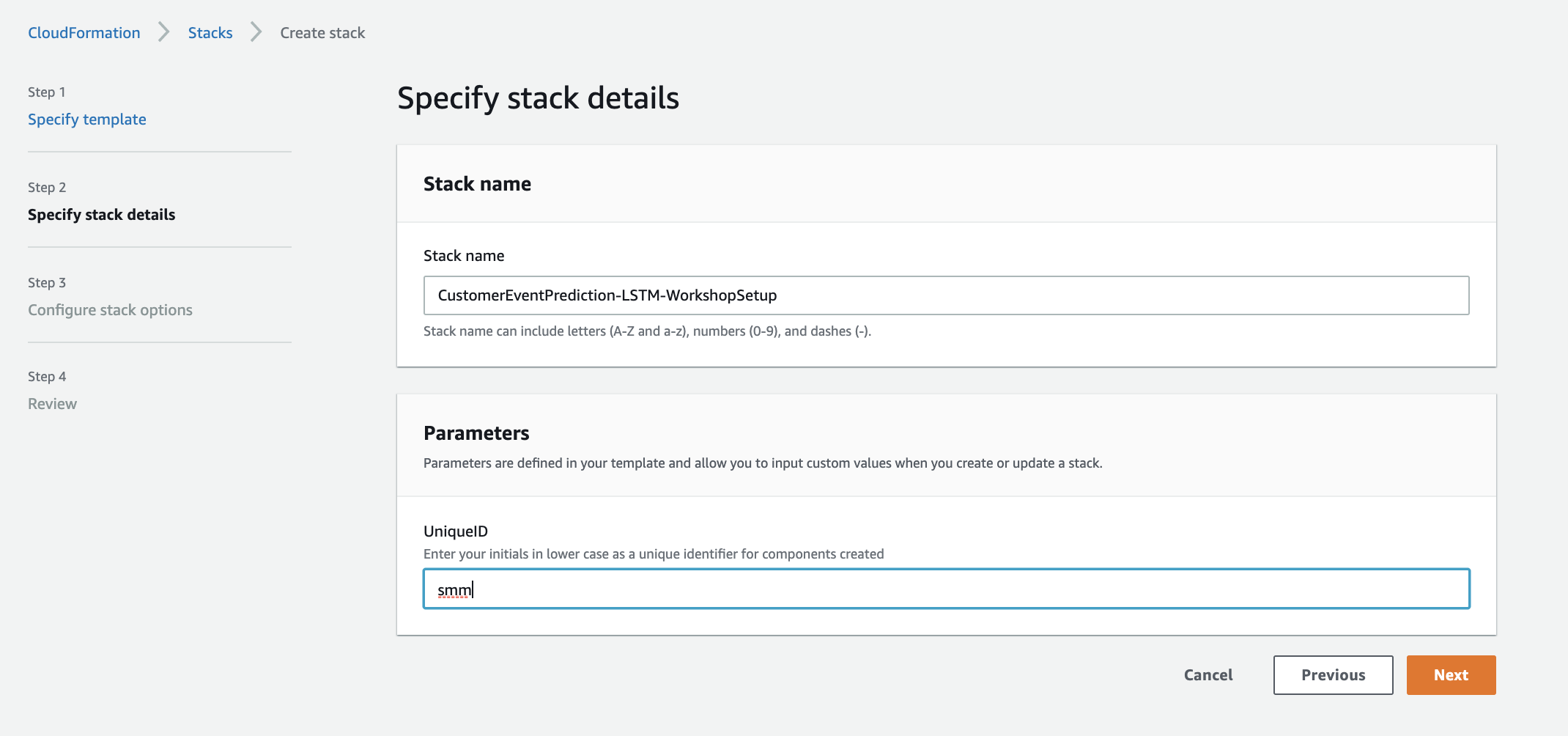Click the chevron separator after Stacks
The image size is (1568, 736).
[x=256, y=33]
